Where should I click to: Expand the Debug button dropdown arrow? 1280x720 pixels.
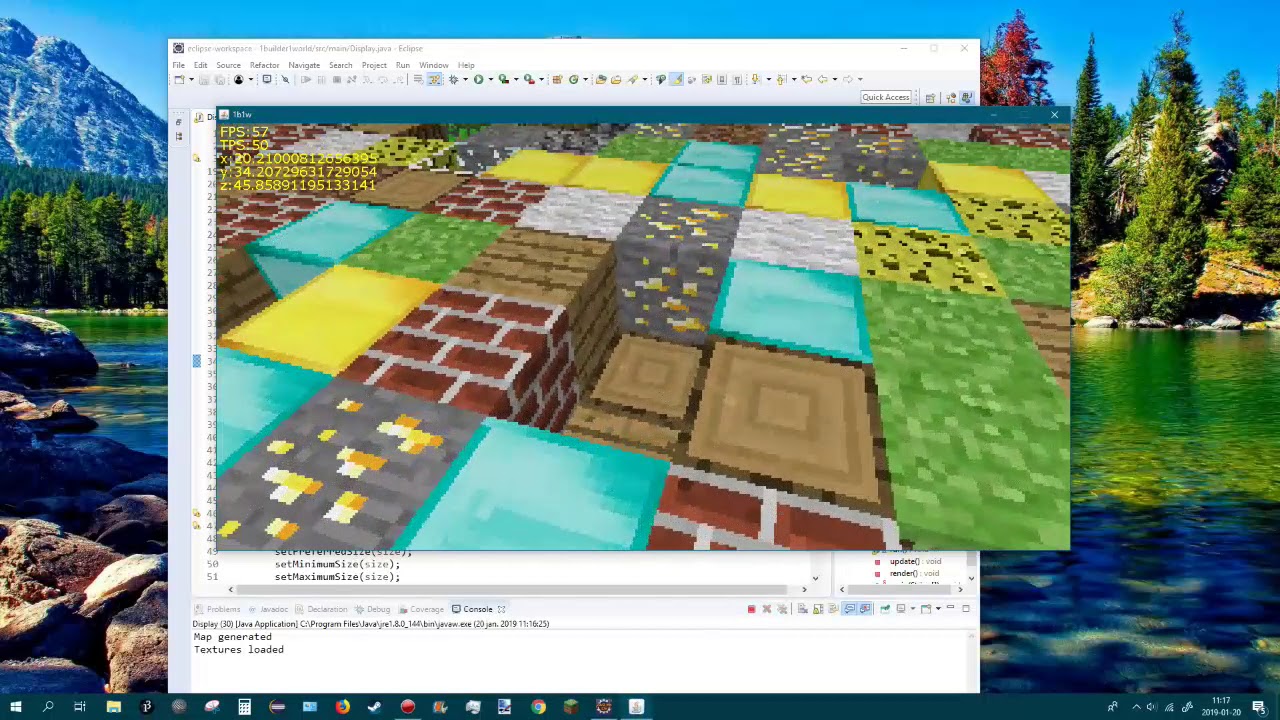(x=465, y=79)
